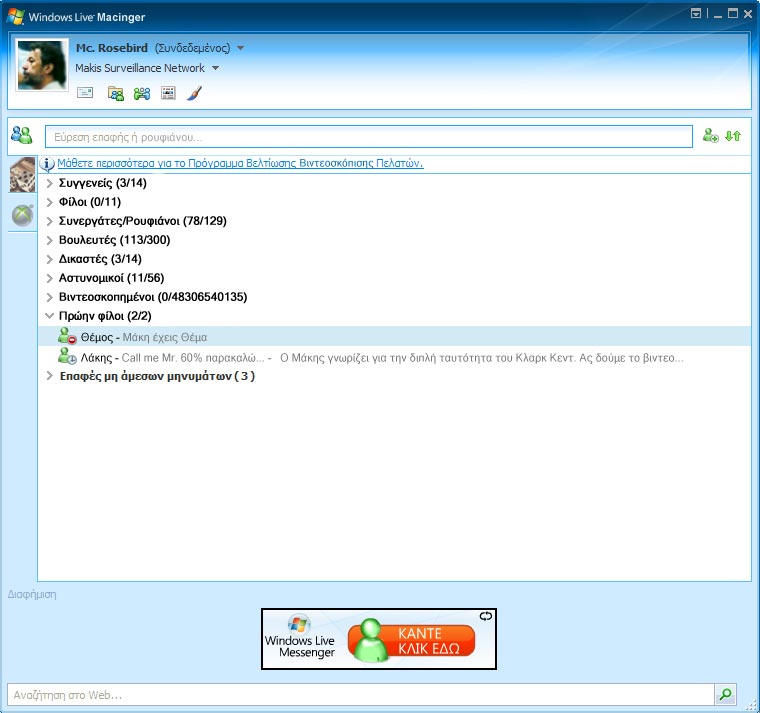This screenshot has width=760, height=713.
Task: Click the ΚΑΝΤΕ ΚΛΙΚ ΕΔΩ banner button
Action: click(x=412, y=640)
